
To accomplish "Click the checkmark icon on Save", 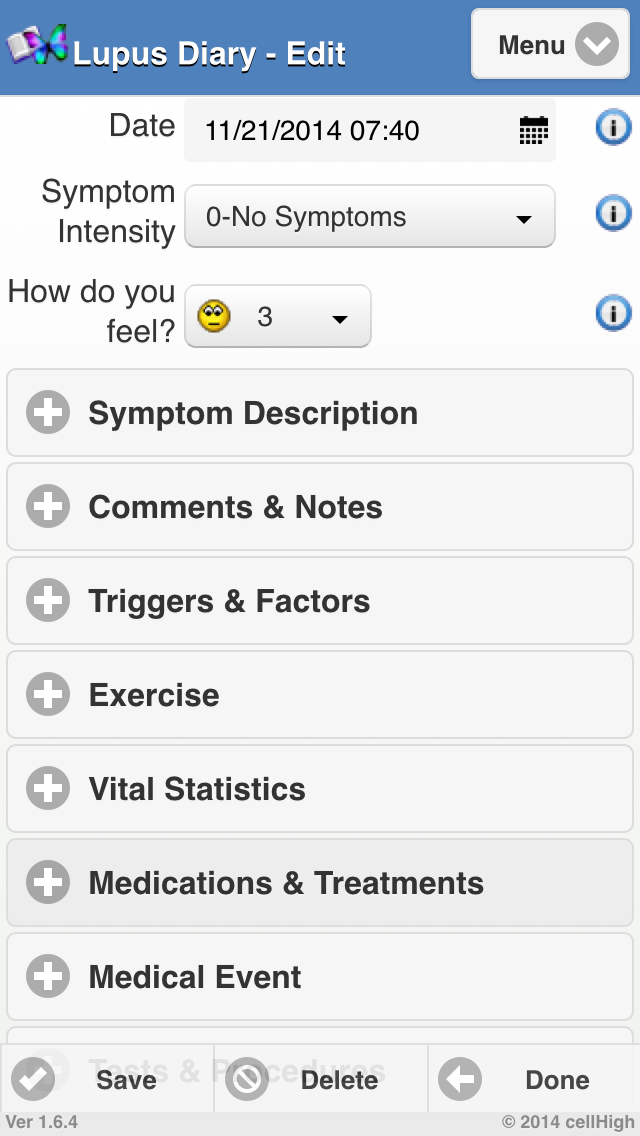I will pos(33,1079).
